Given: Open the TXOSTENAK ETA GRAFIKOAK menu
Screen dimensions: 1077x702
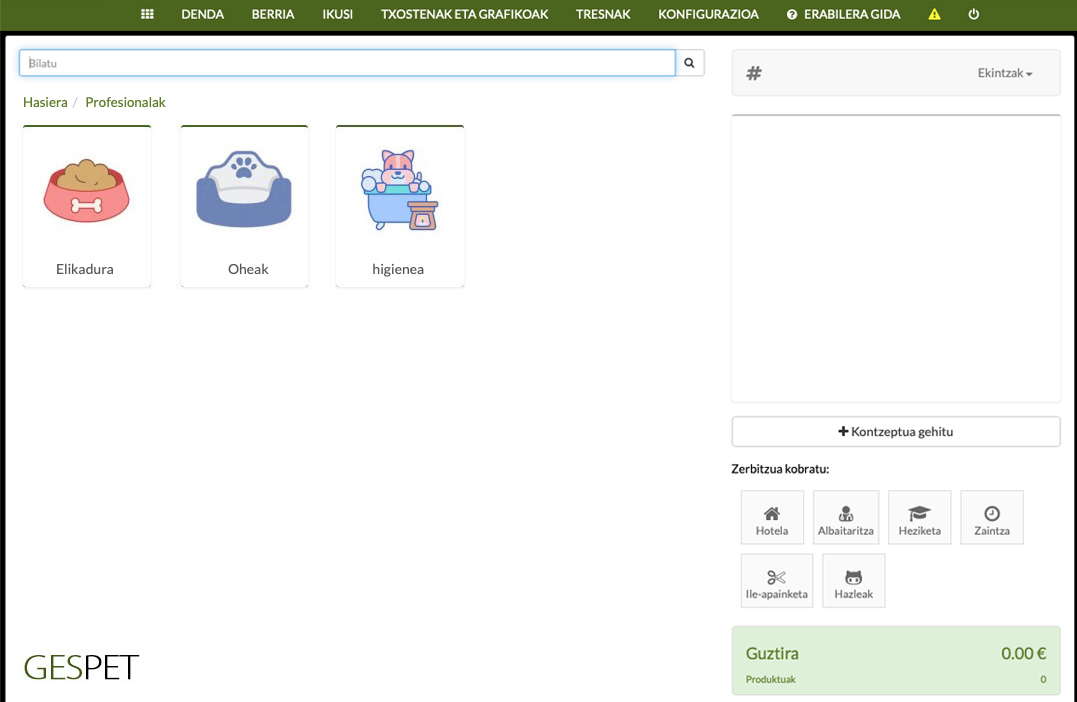Looking at the screenshot, I should (x=465, y=14).
